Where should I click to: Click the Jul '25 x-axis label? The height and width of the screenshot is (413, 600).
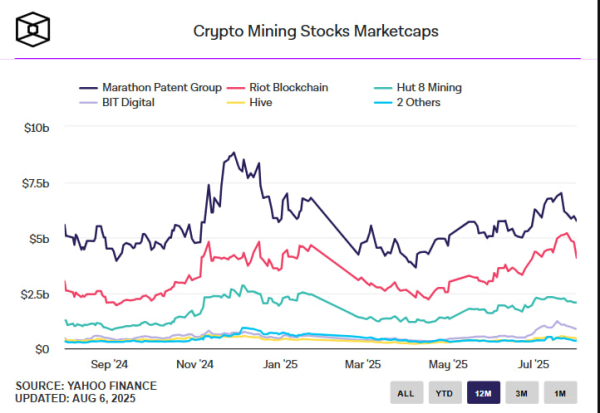534,364
